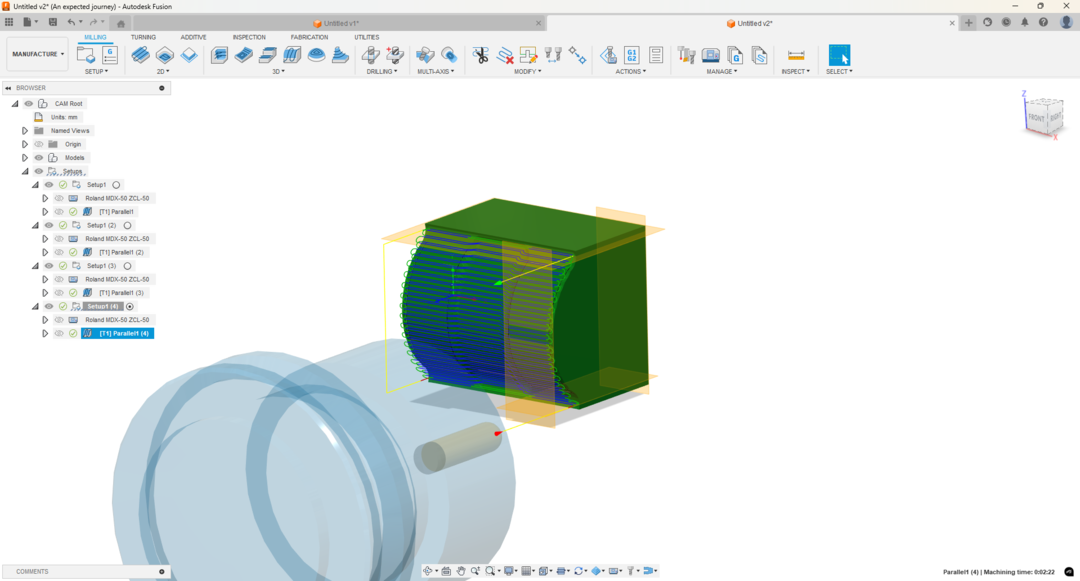
Task: Click the notifications bell icon
Action: coord(1025,23)
